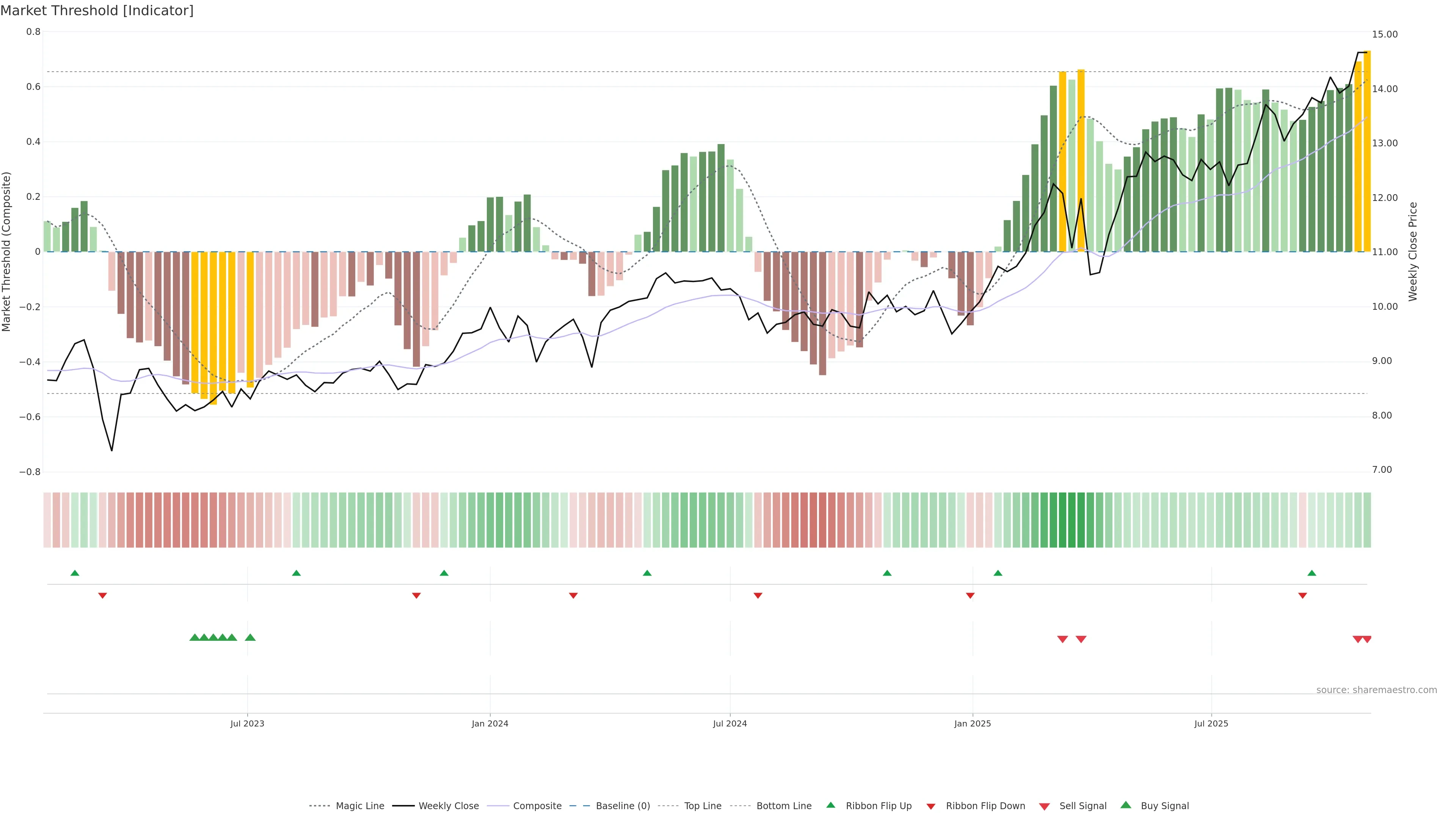Click the Jul 2025 x-axis label
Image resolution: width=1456 pixels, height=819 pixels.
coord(1211,723)
